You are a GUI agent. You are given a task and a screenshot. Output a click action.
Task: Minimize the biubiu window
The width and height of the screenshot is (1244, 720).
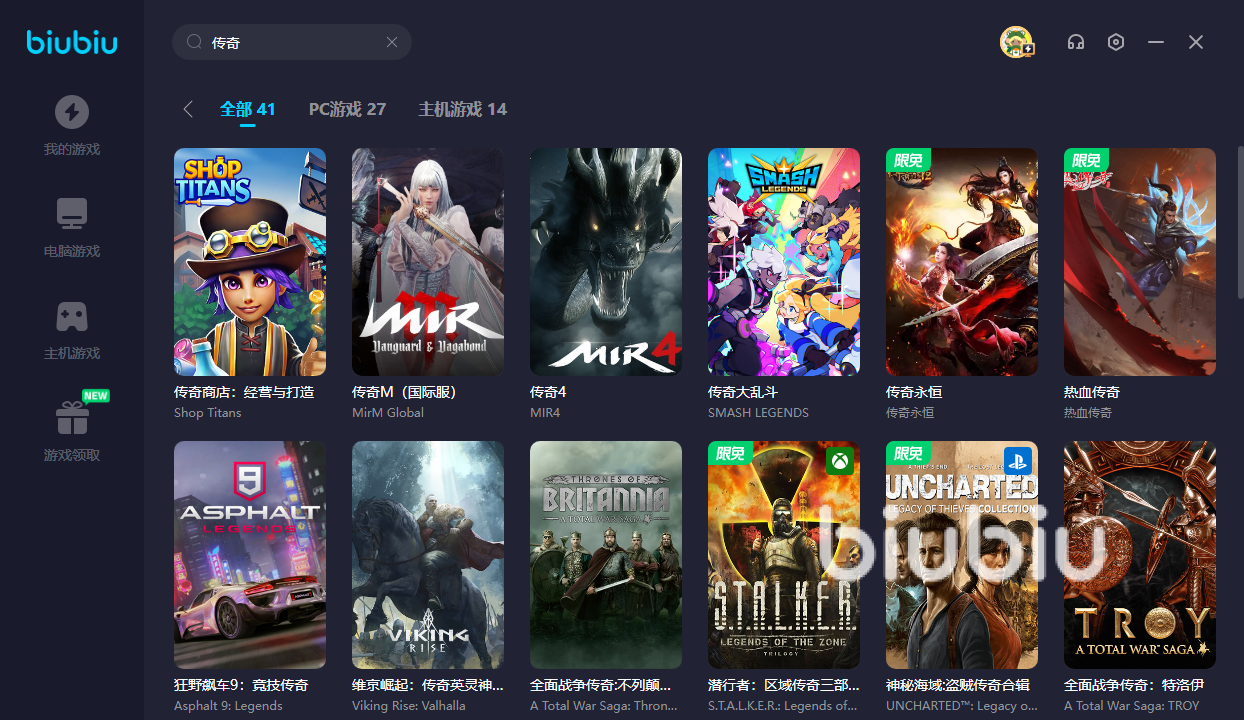pos(1156,42)
